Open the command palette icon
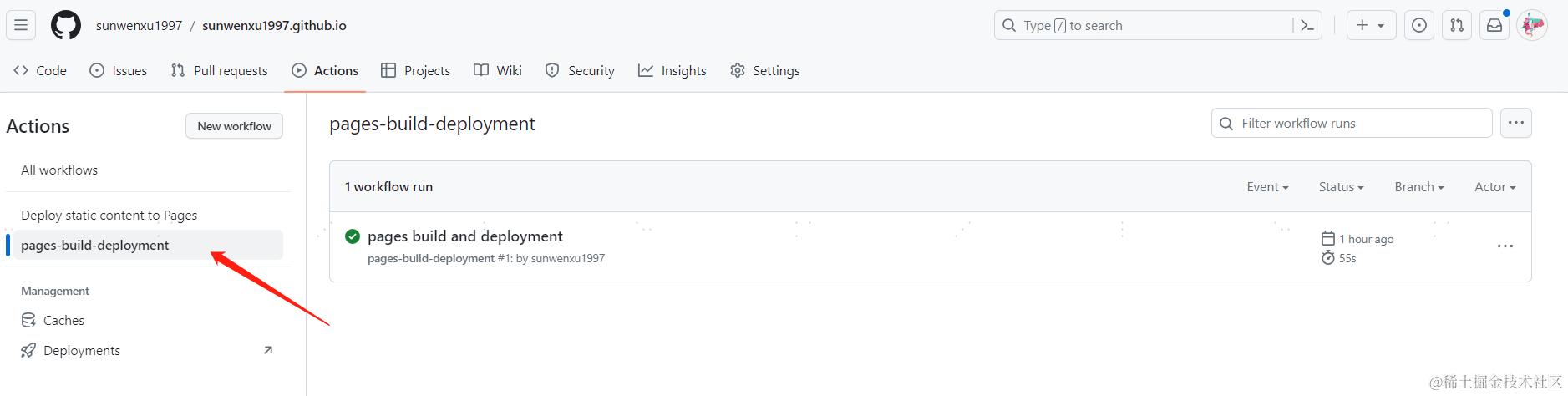1568x396 pixels. click(1307, 26)
